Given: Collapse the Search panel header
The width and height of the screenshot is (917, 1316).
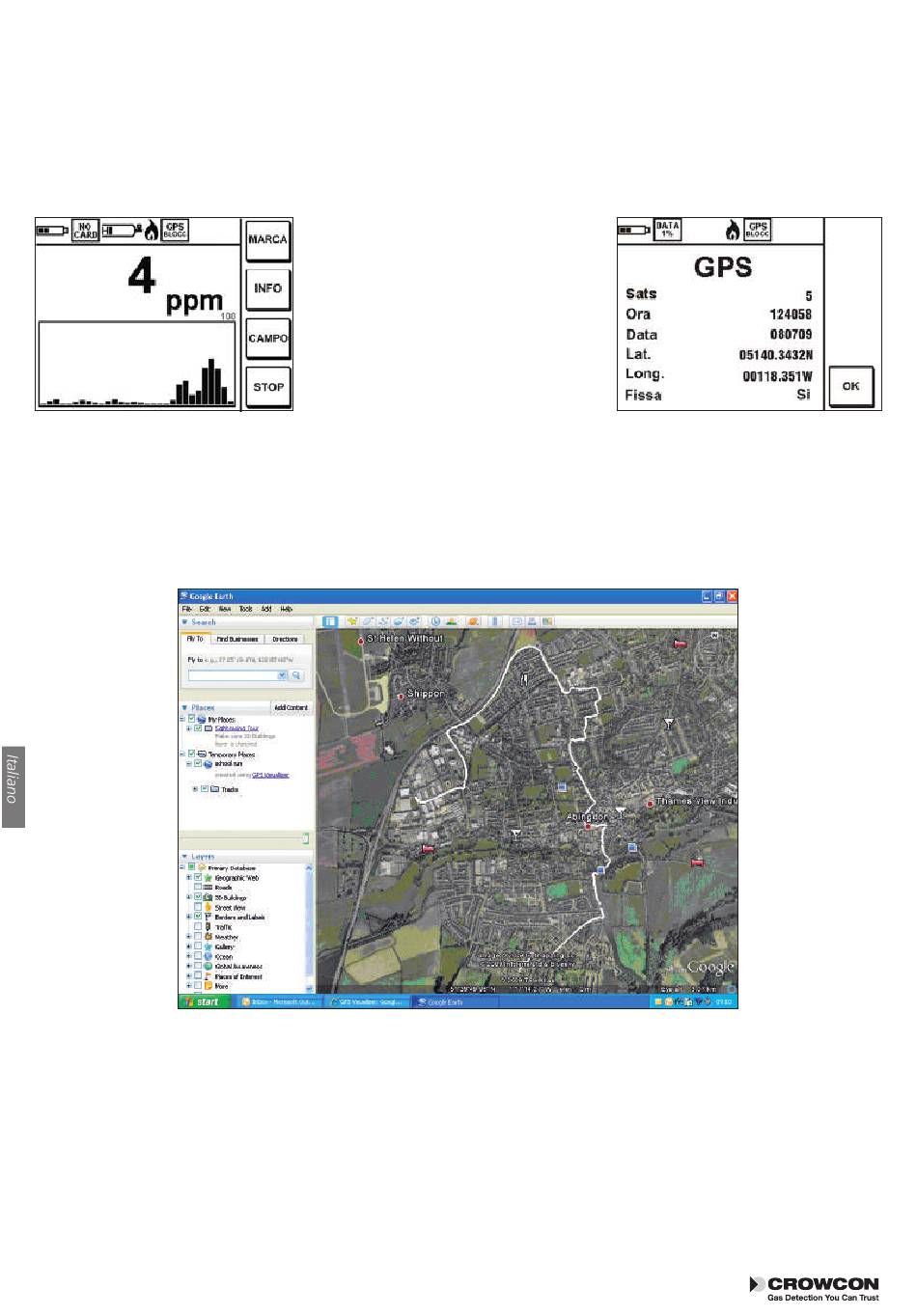Looking at the screenshot, I should (246, 622).
